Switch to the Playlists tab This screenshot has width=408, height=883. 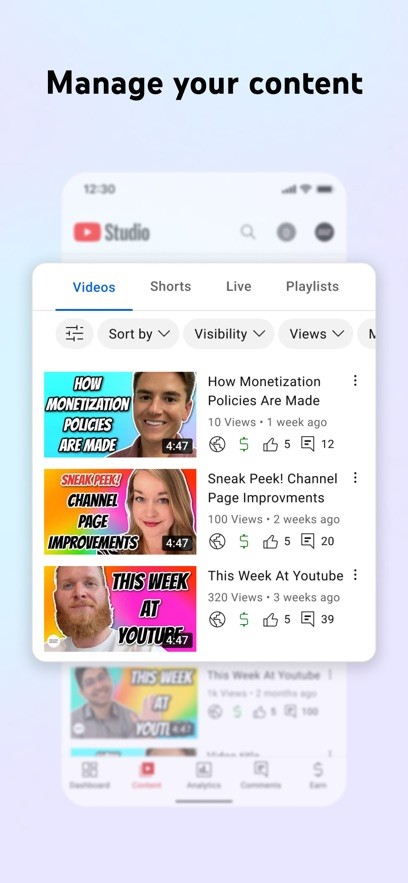[x=312, y=286]
